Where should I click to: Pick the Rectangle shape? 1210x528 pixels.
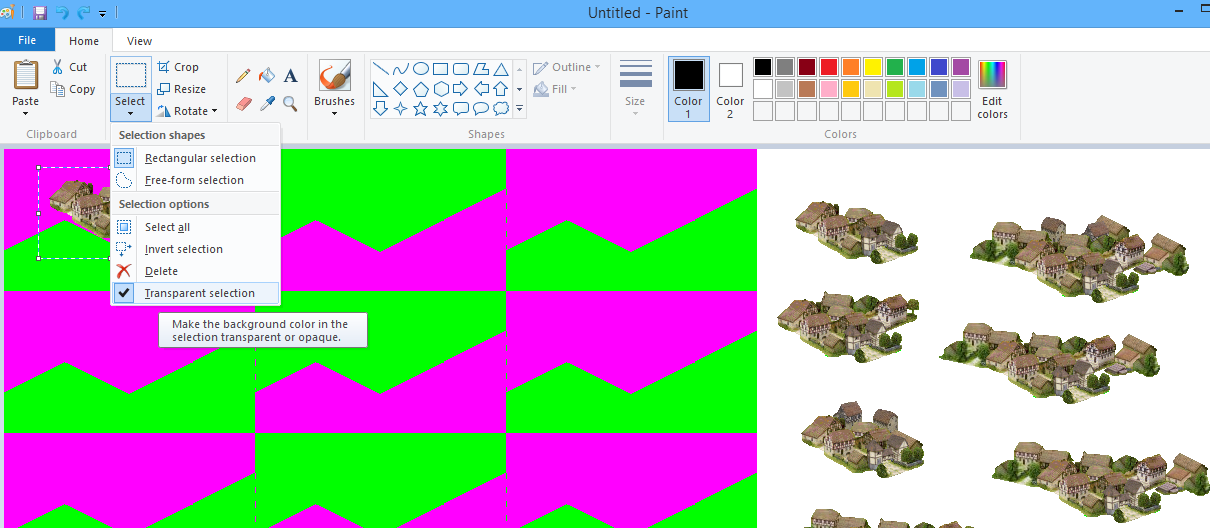click(x=441, y=69)
